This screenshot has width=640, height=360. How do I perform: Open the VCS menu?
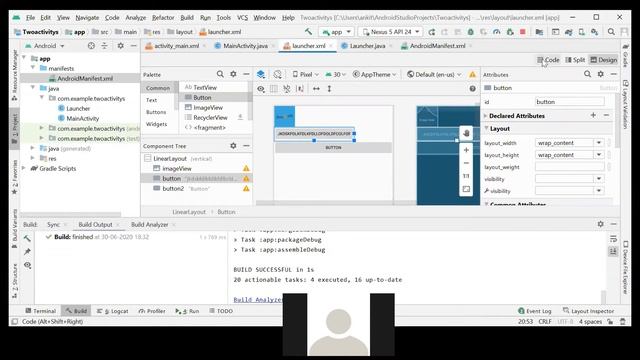click(x=242, y=18)
